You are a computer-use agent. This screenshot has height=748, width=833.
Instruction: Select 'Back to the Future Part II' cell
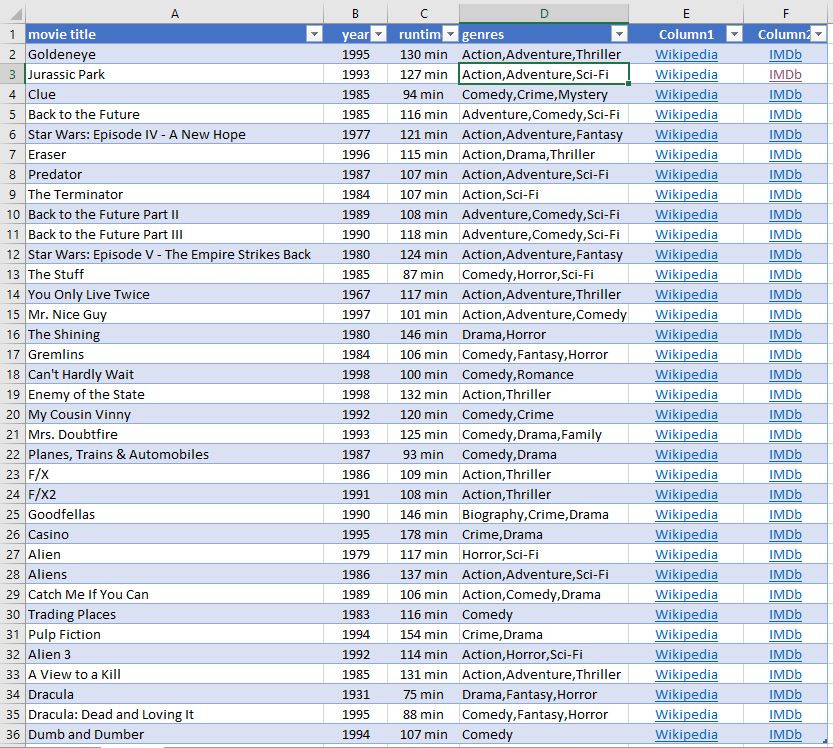click(174, 215)
